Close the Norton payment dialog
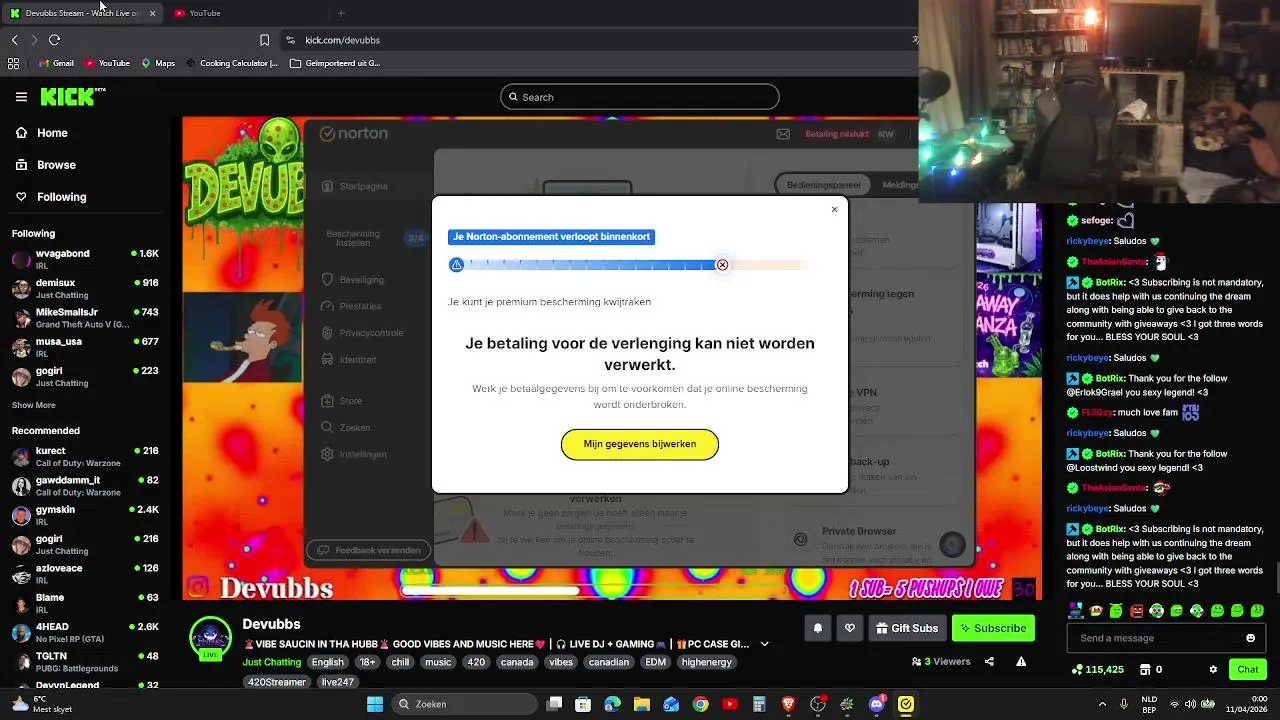This screenshot has width=1280, height=720. pyautogui.click(x=834, y=209)
